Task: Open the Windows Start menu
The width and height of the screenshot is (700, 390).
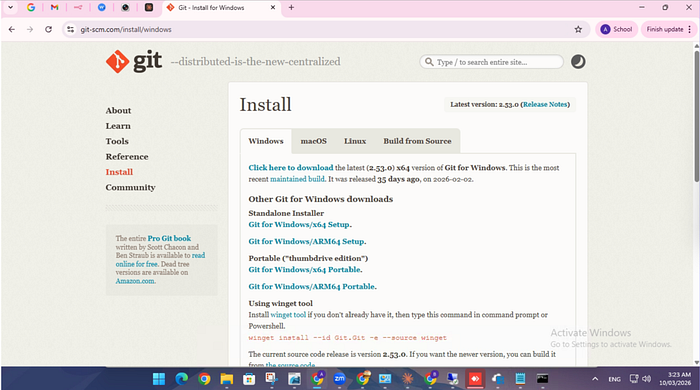Action: (158, 379)
